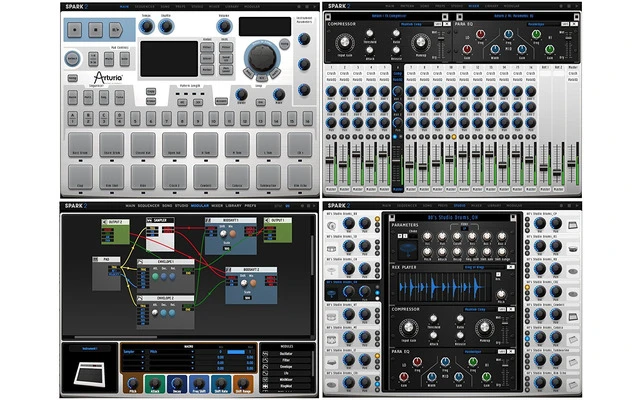Open the preset dropdown of Studio PARA EQ

(x=478, y=351)
